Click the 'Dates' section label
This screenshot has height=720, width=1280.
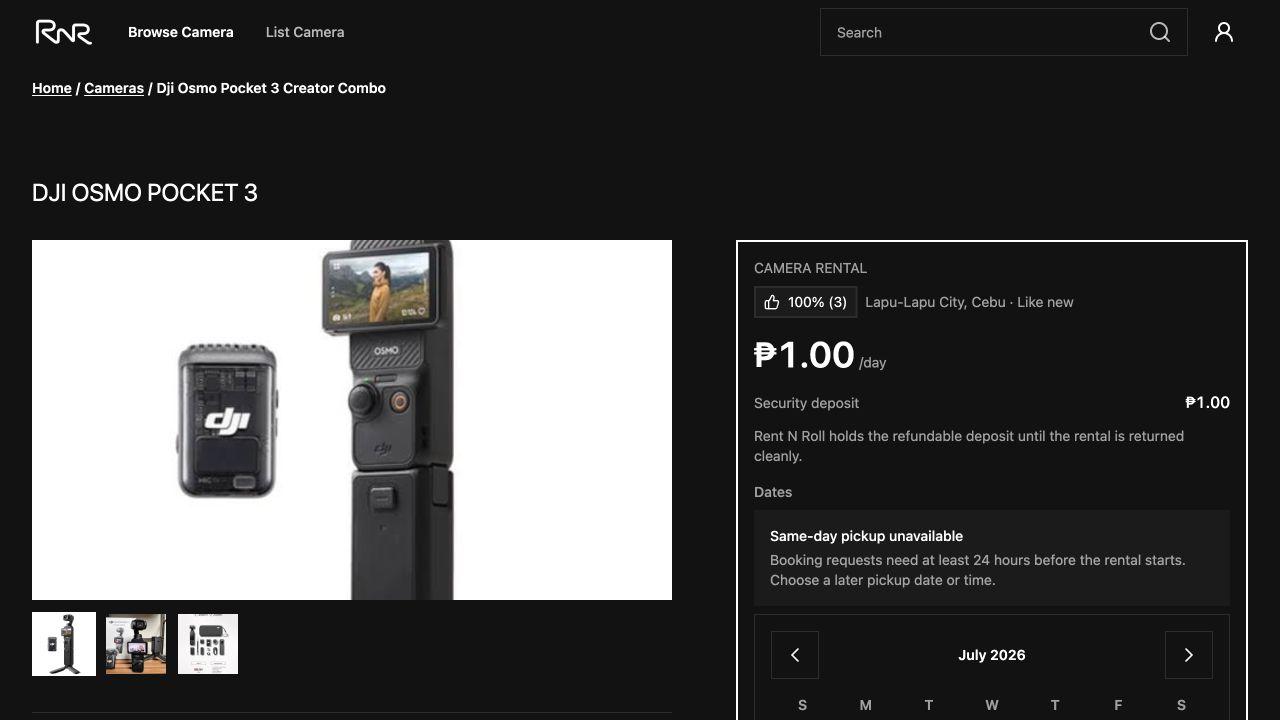pos(773,492)
